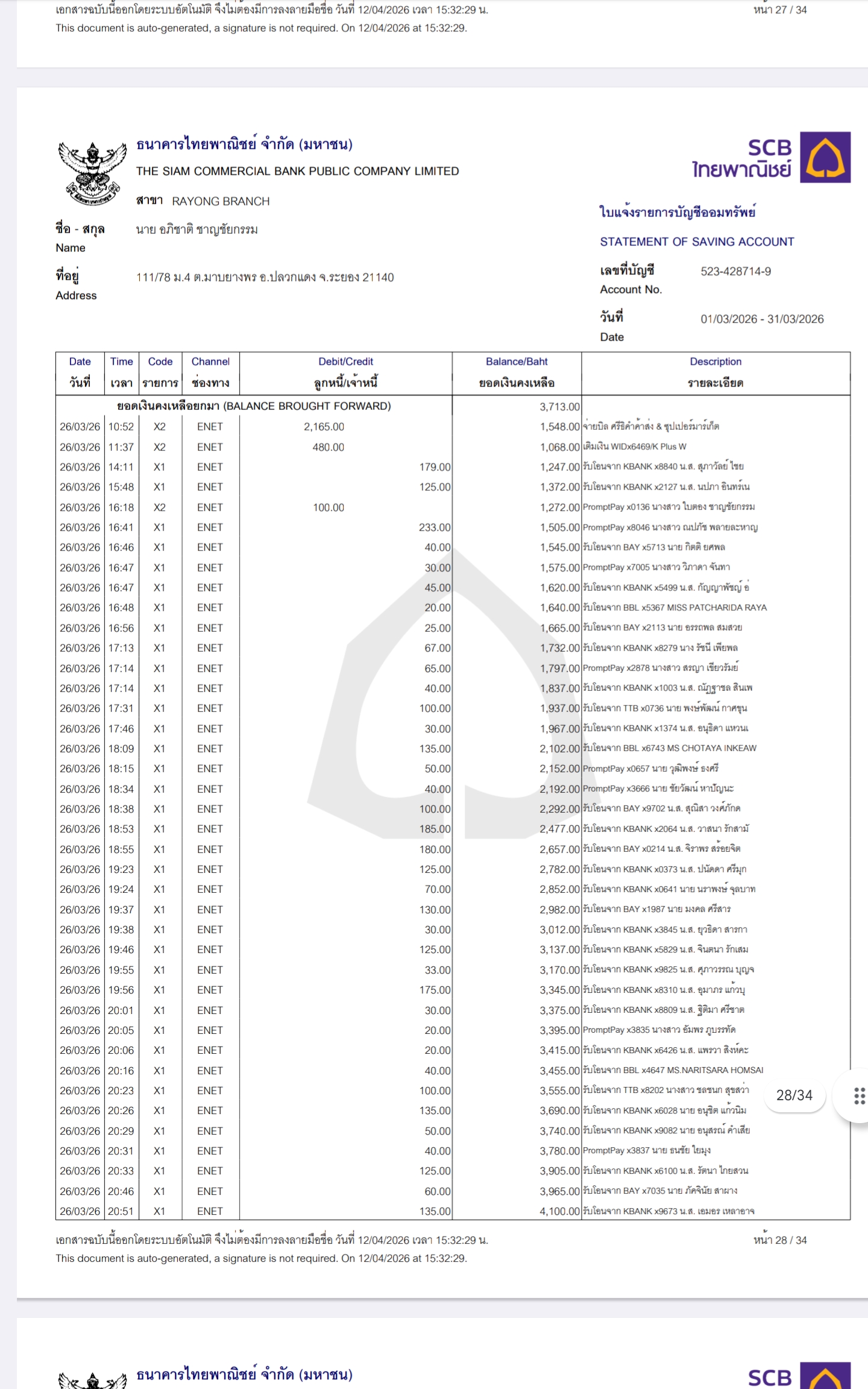Click the next page's Garuda emblem at bottom

coord(92,1379)
